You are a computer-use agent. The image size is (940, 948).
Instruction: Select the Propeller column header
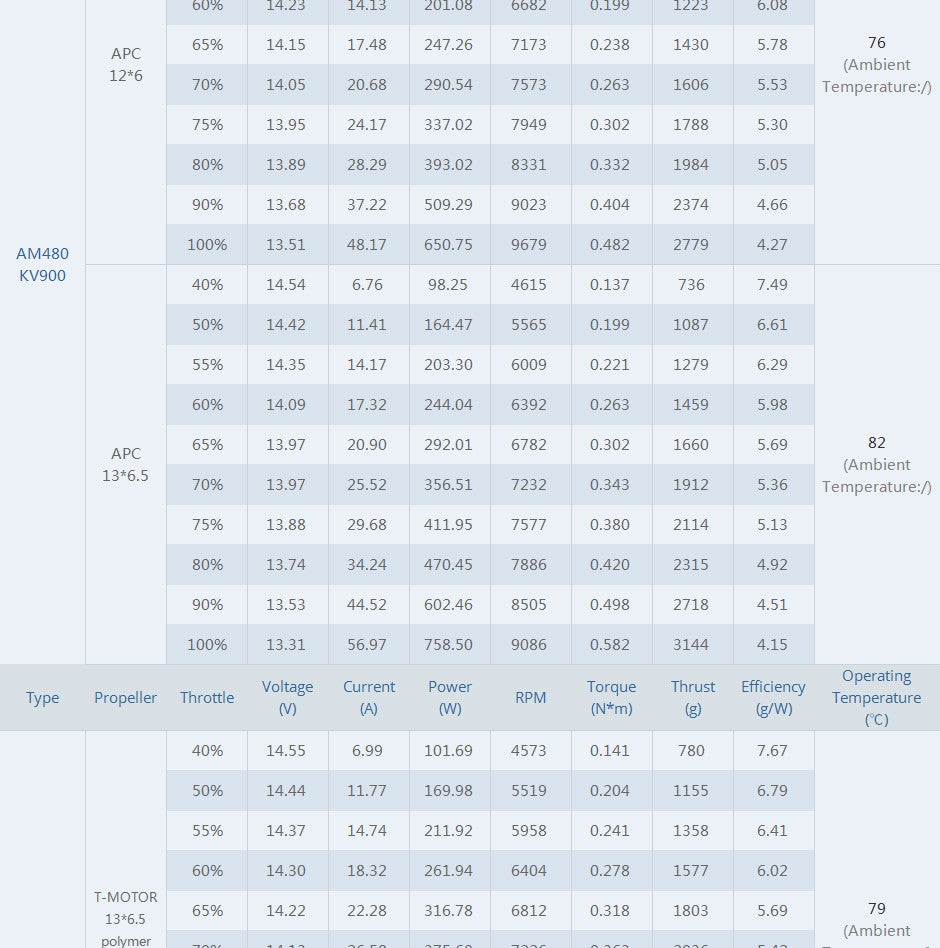pyautogui.click(x=126, y=698)
